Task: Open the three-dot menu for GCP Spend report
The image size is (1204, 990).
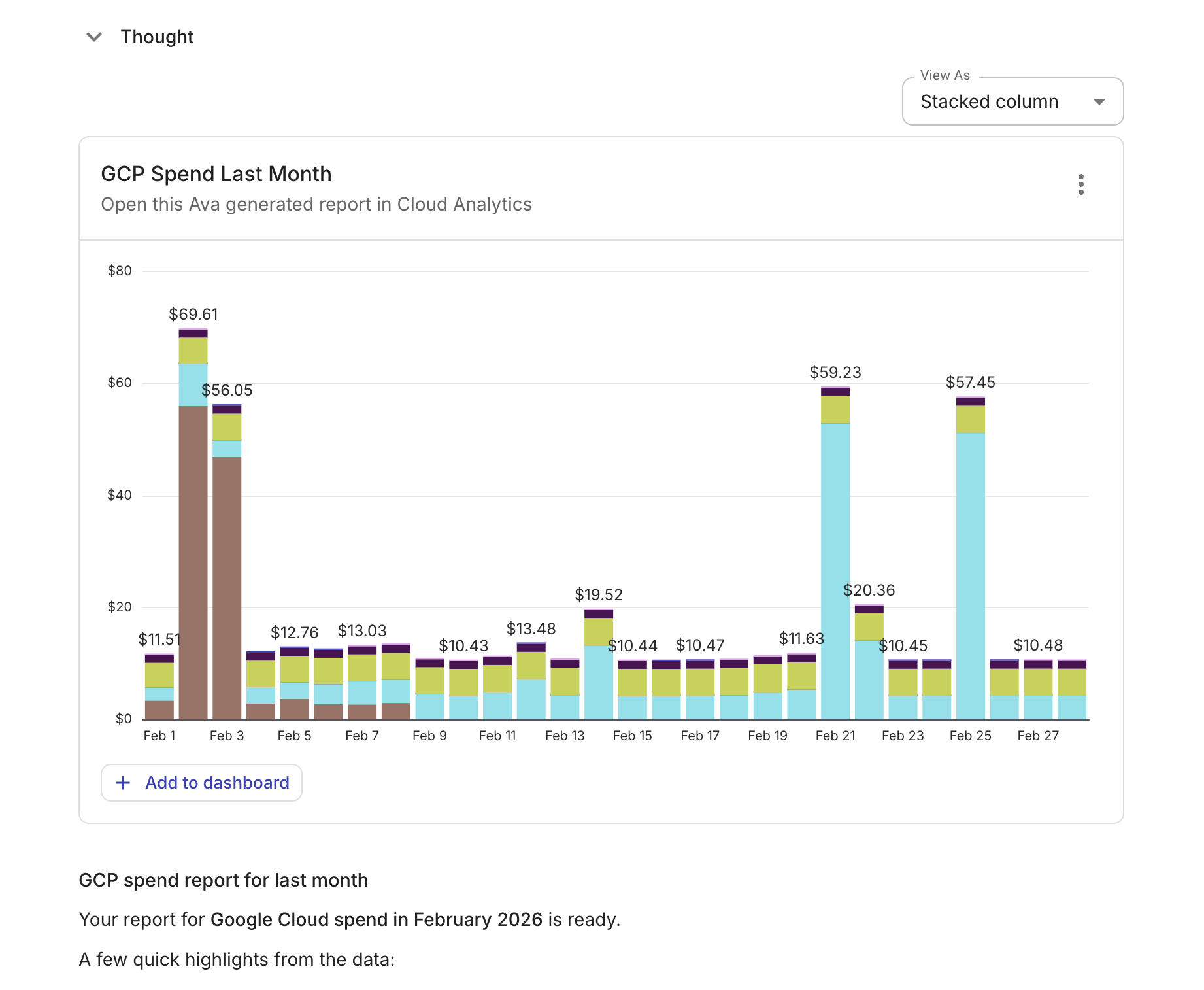Action: (1080, 184)
